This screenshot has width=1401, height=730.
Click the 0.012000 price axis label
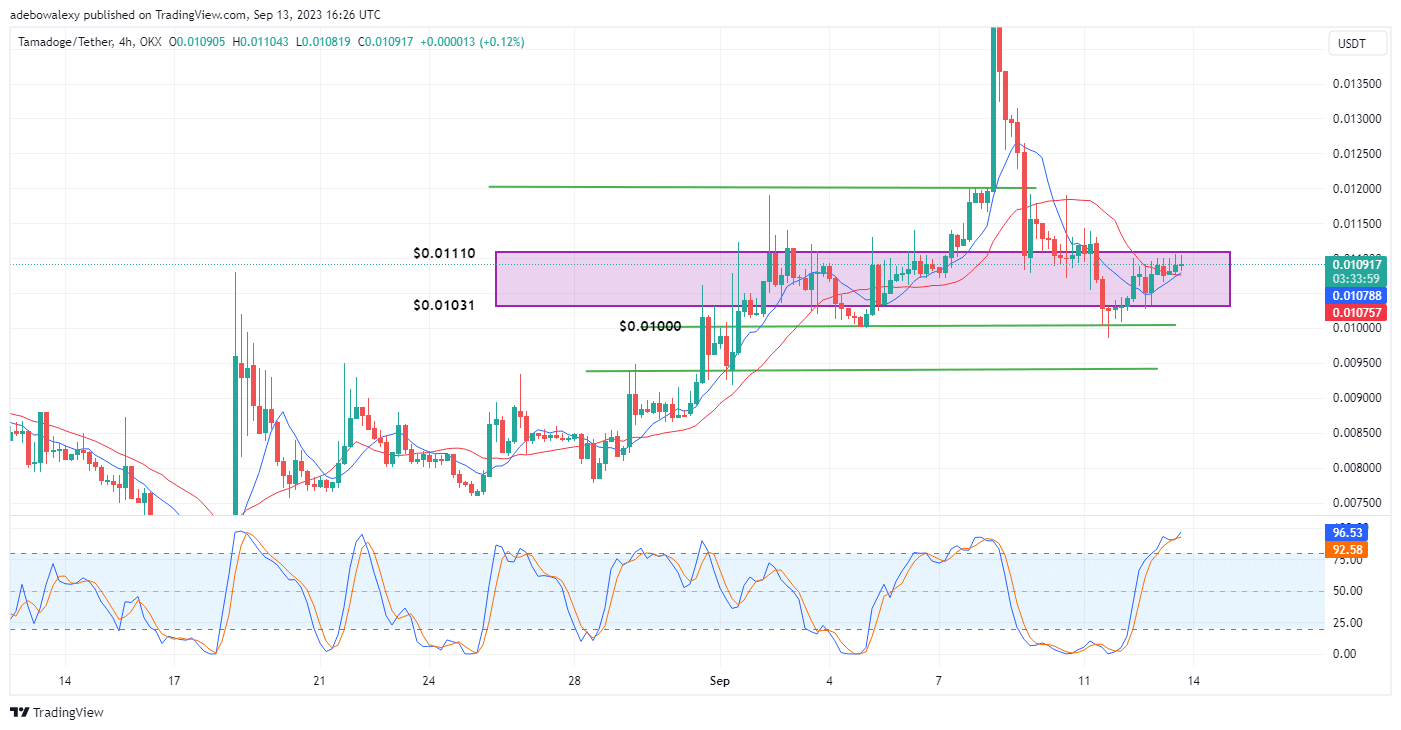1358,189
